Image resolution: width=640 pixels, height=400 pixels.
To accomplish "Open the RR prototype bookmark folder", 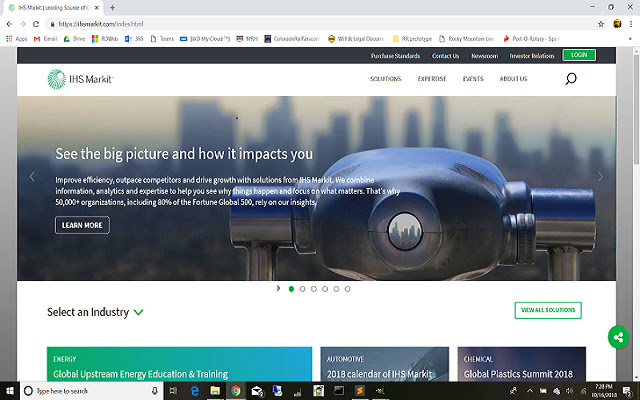I will [x=412, y=39].
